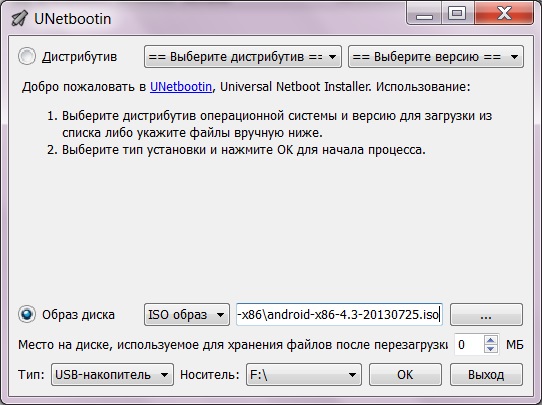
Task: Open the USB-накопитель type dropdown
Action: click(112, 375)
